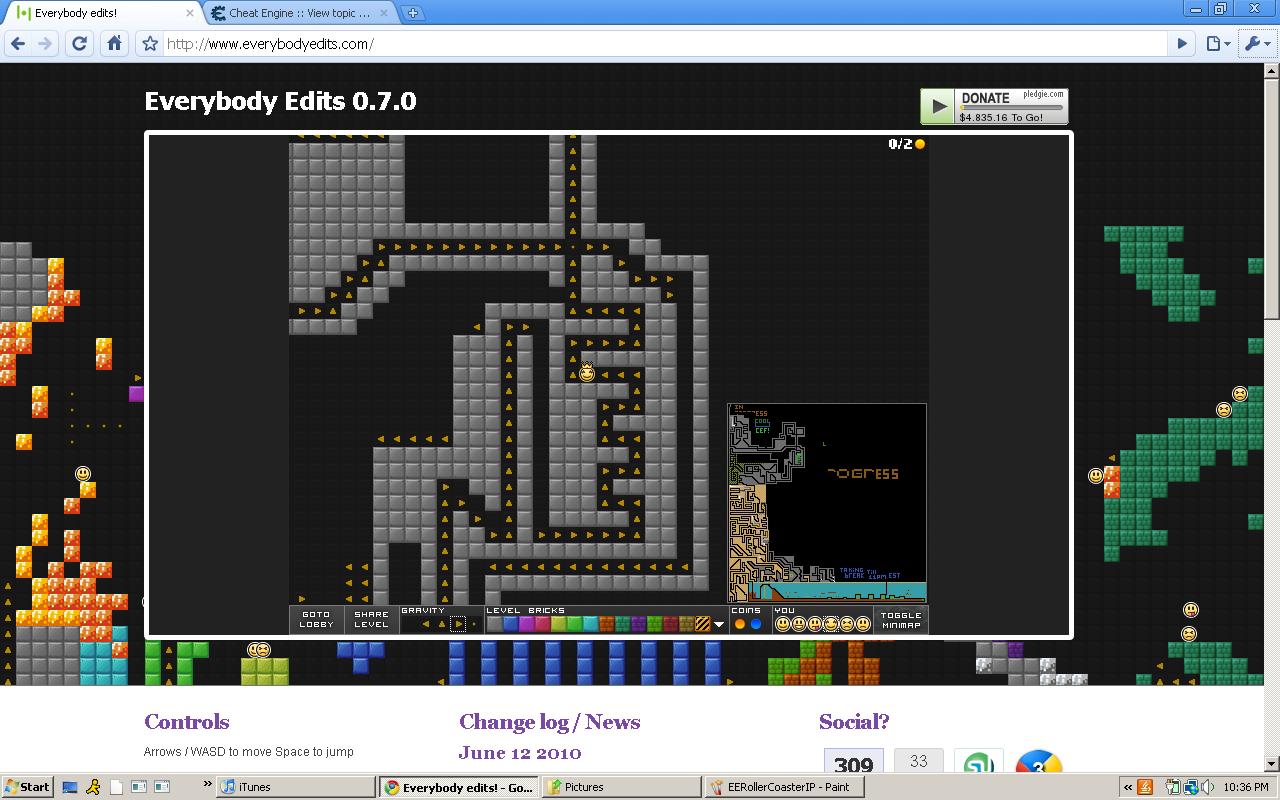Reload the current page
1280x800 pixels.
coord(80,43)
